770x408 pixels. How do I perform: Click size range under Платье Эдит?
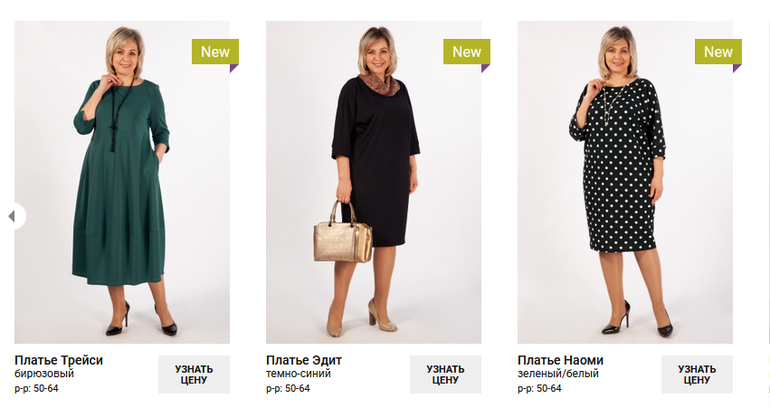click(288, 388)
